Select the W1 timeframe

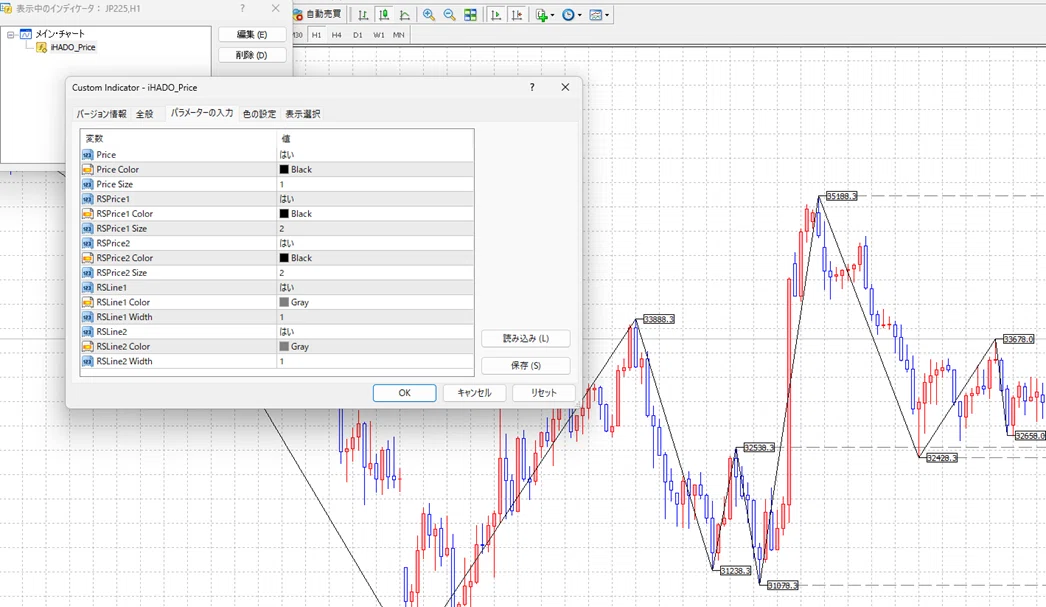coord(379,35)
